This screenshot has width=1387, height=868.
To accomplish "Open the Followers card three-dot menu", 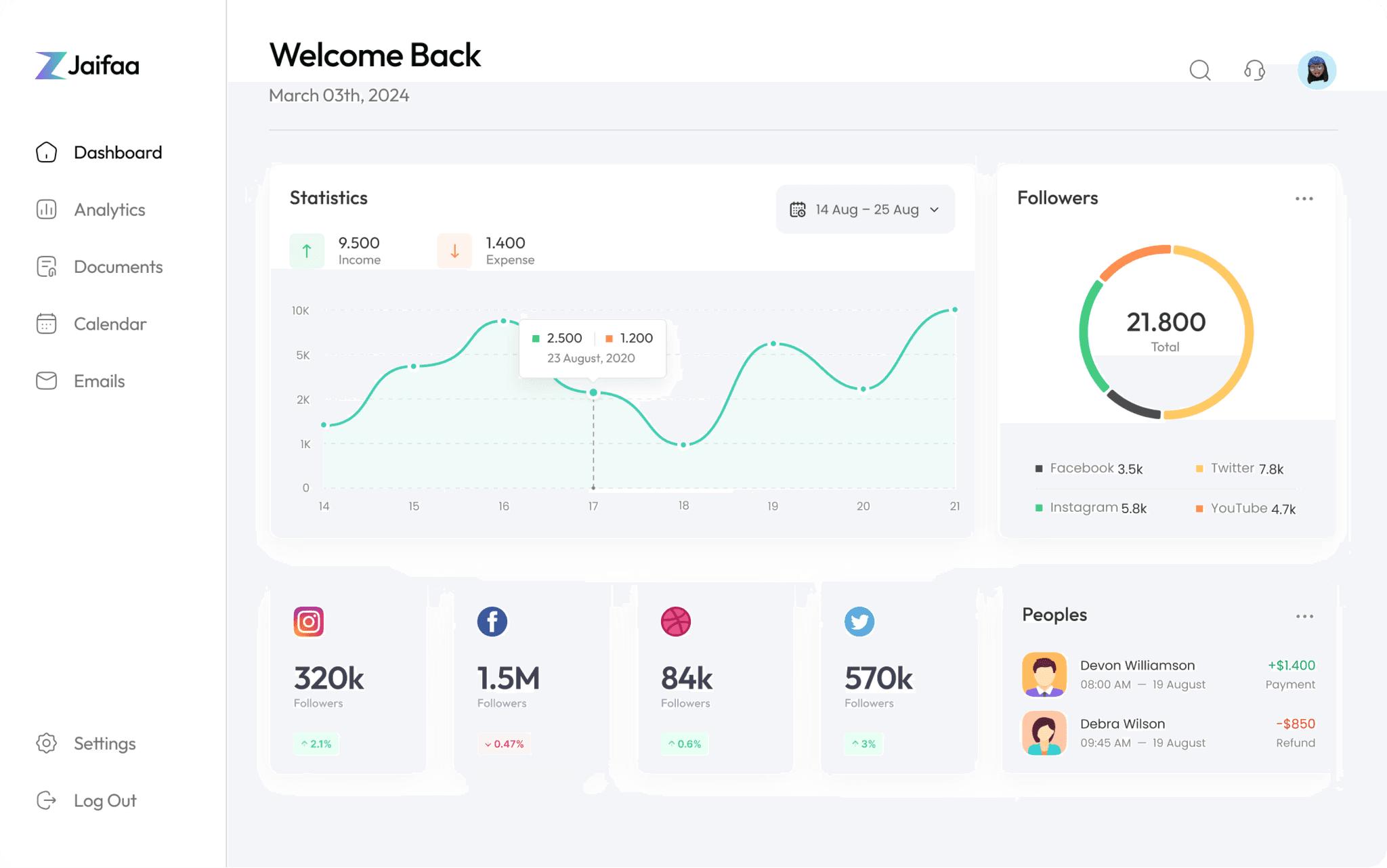I will [x=1304, y=198].
